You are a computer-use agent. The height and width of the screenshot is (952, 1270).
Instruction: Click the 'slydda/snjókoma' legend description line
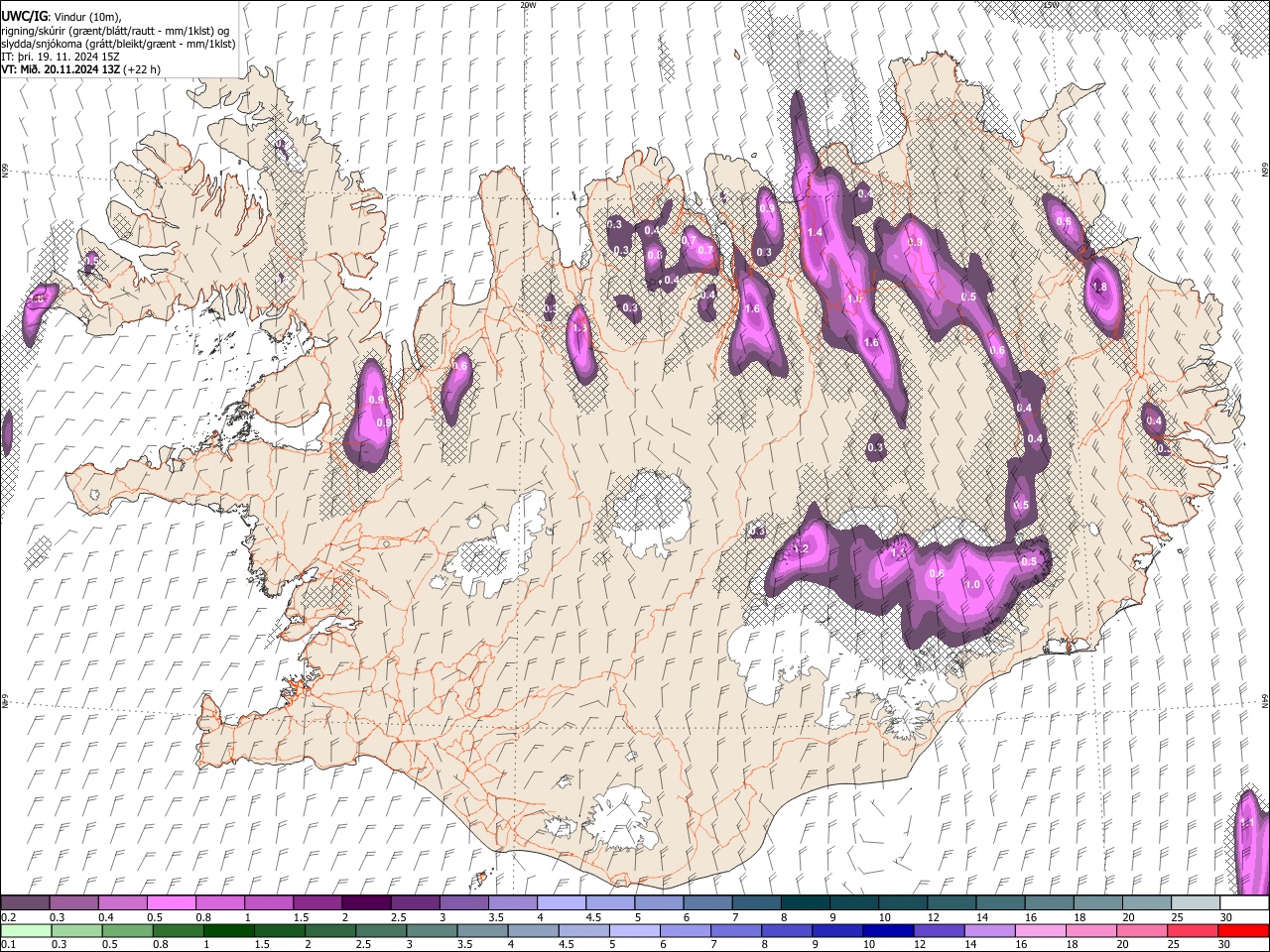point(118,44)
